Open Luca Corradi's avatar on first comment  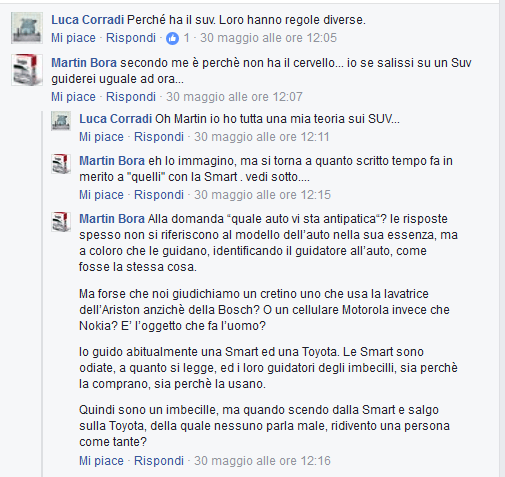[x=27, y=28]
